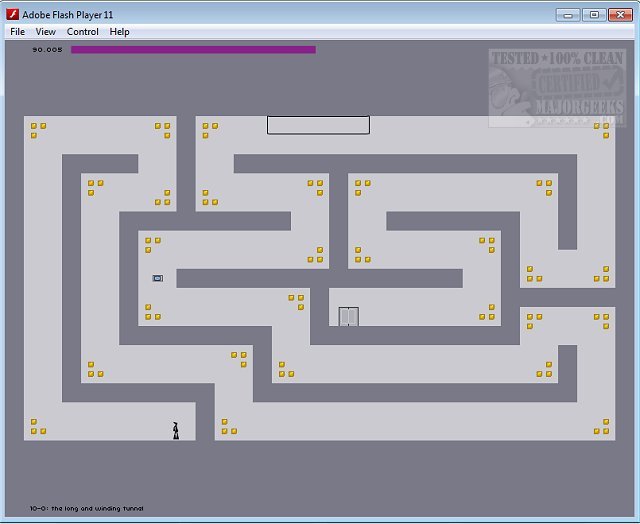Open the Control menu
Image resolution: width=640 pixels, height=524 pixels.
point(82,32)
